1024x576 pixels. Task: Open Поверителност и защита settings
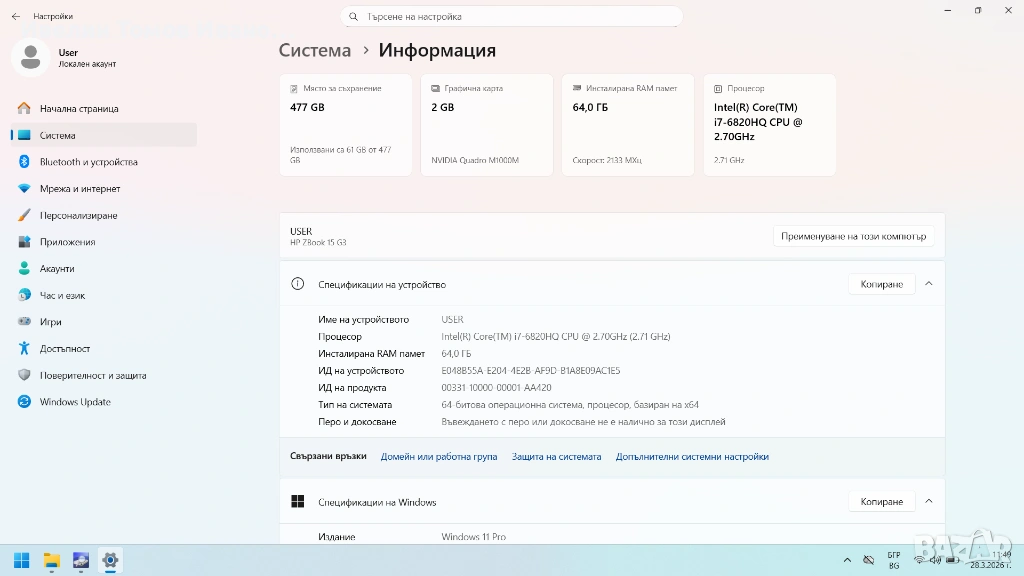tap(93, 375)
